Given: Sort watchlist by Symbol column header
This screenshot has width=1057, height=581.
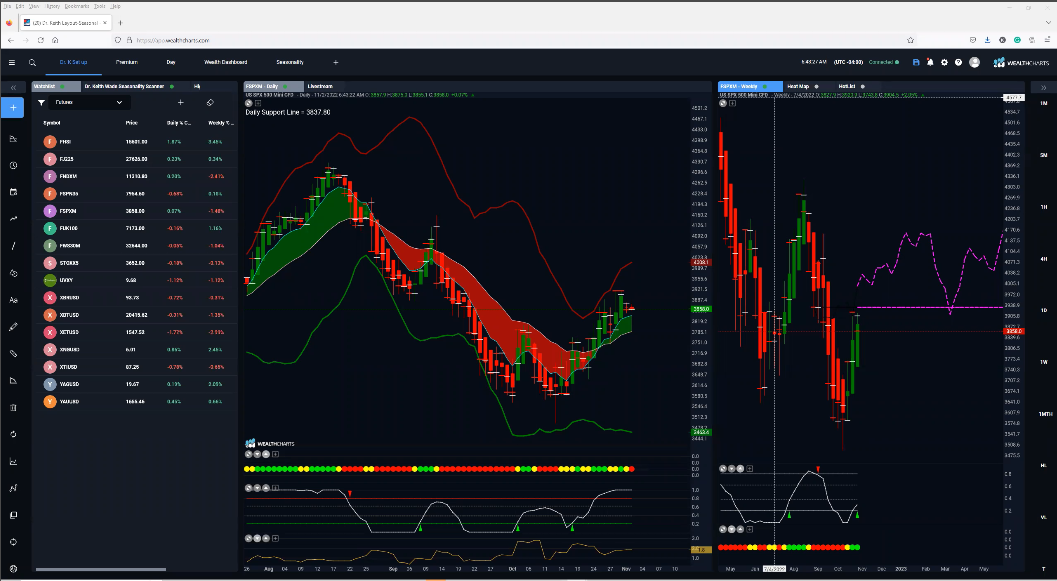Looking at the screenshot, I should (52, 123).
